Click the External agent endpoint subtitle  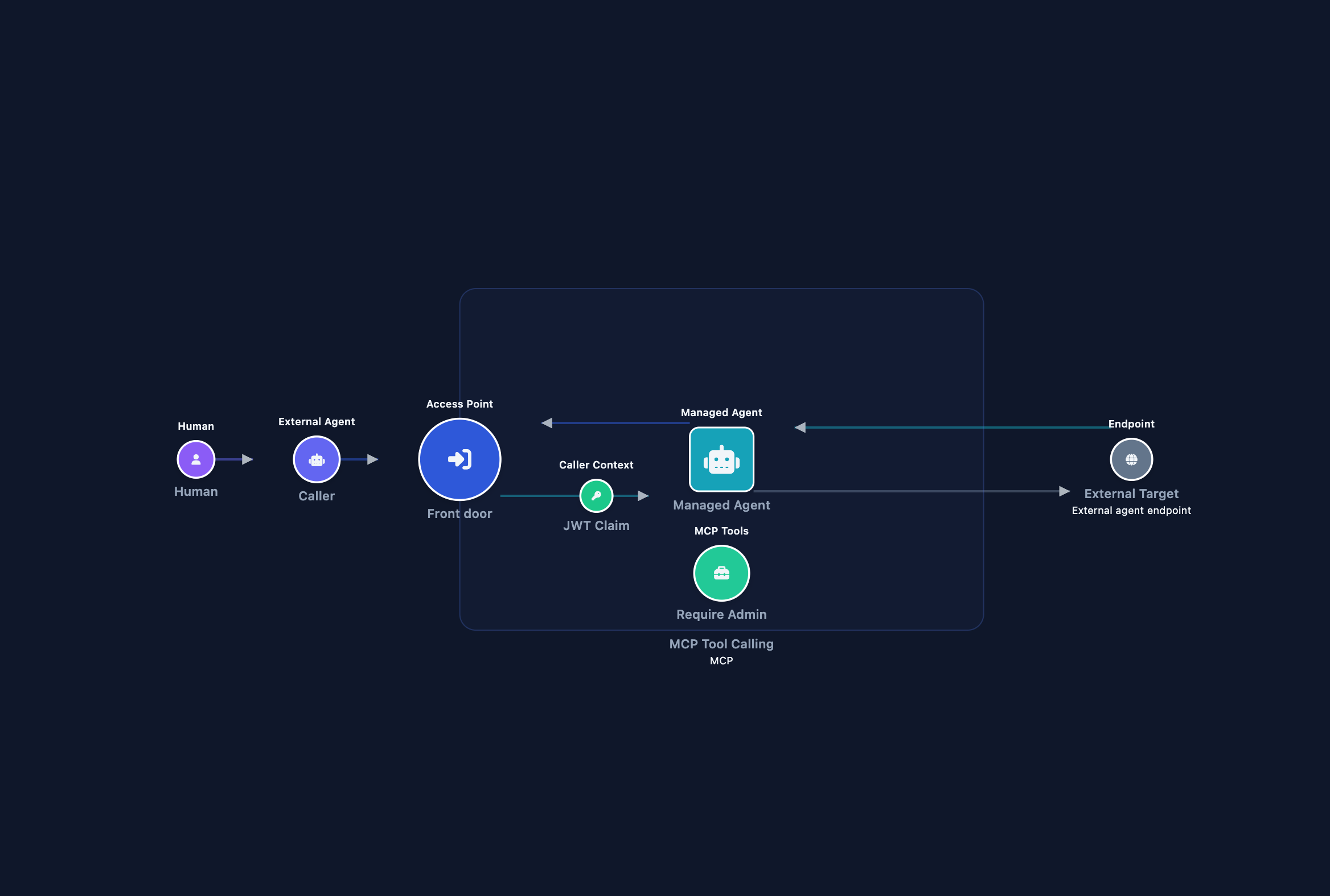pos(1131,510)
